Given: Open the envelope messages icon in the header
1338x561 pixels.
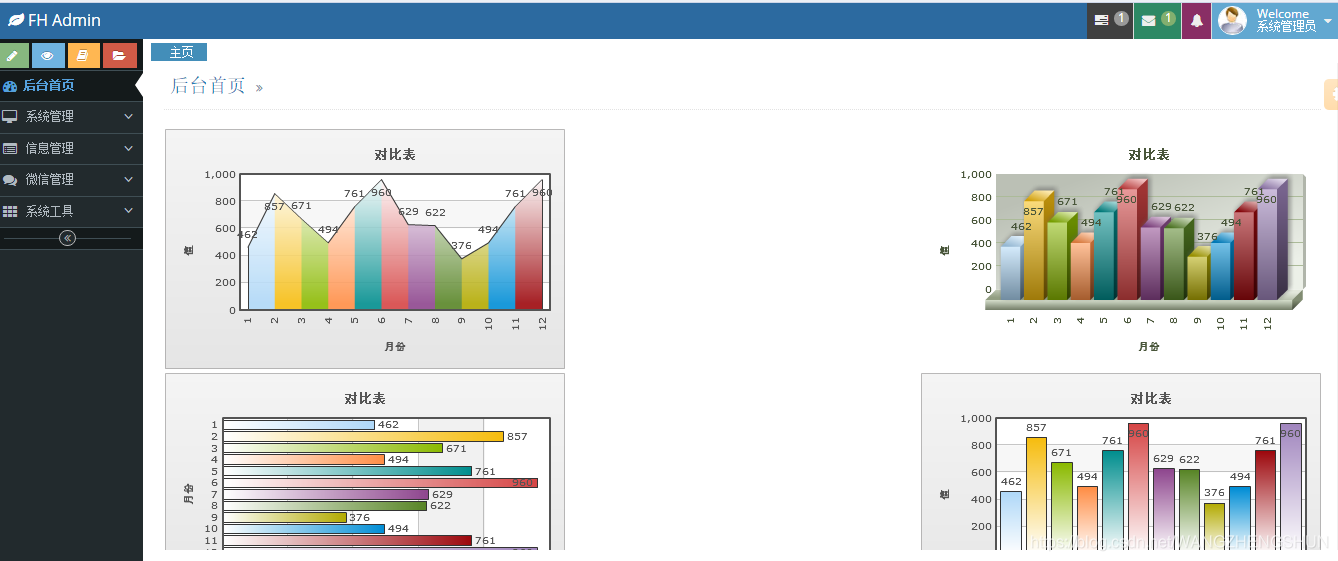Looking at the screenshot, I should point(1148,20).
